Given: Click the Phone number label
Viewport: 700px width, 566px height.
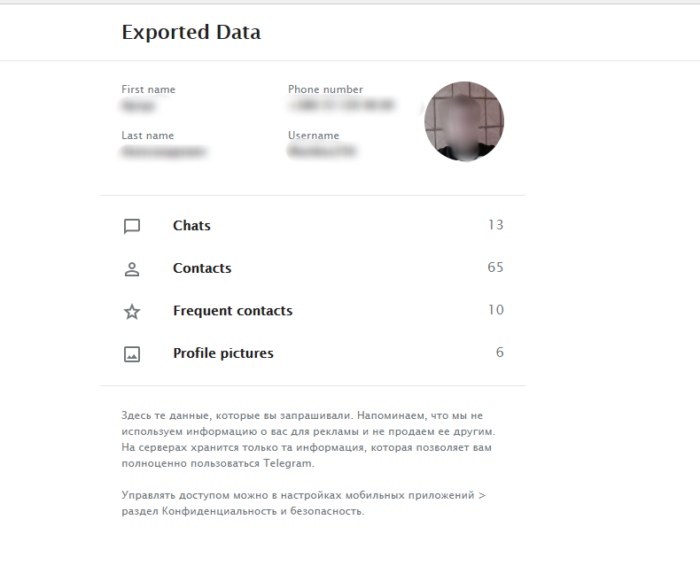Looking at the screenshot, I should pos(325,89).
